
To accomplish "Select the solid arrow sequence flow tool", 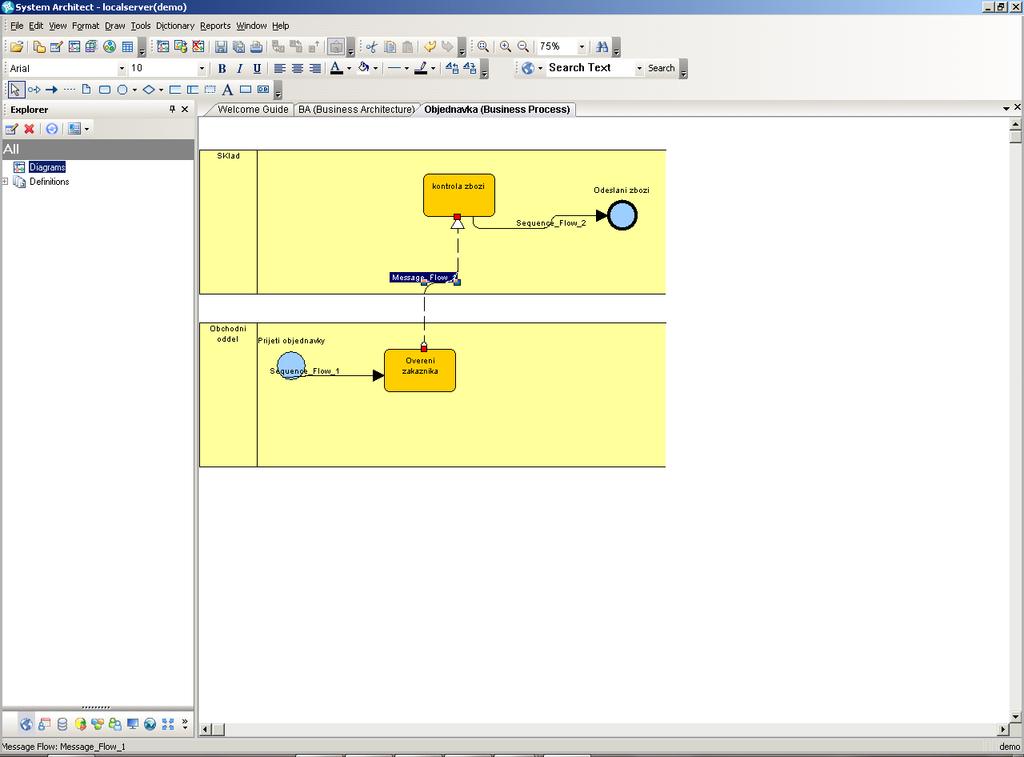I will click(52, 89).
